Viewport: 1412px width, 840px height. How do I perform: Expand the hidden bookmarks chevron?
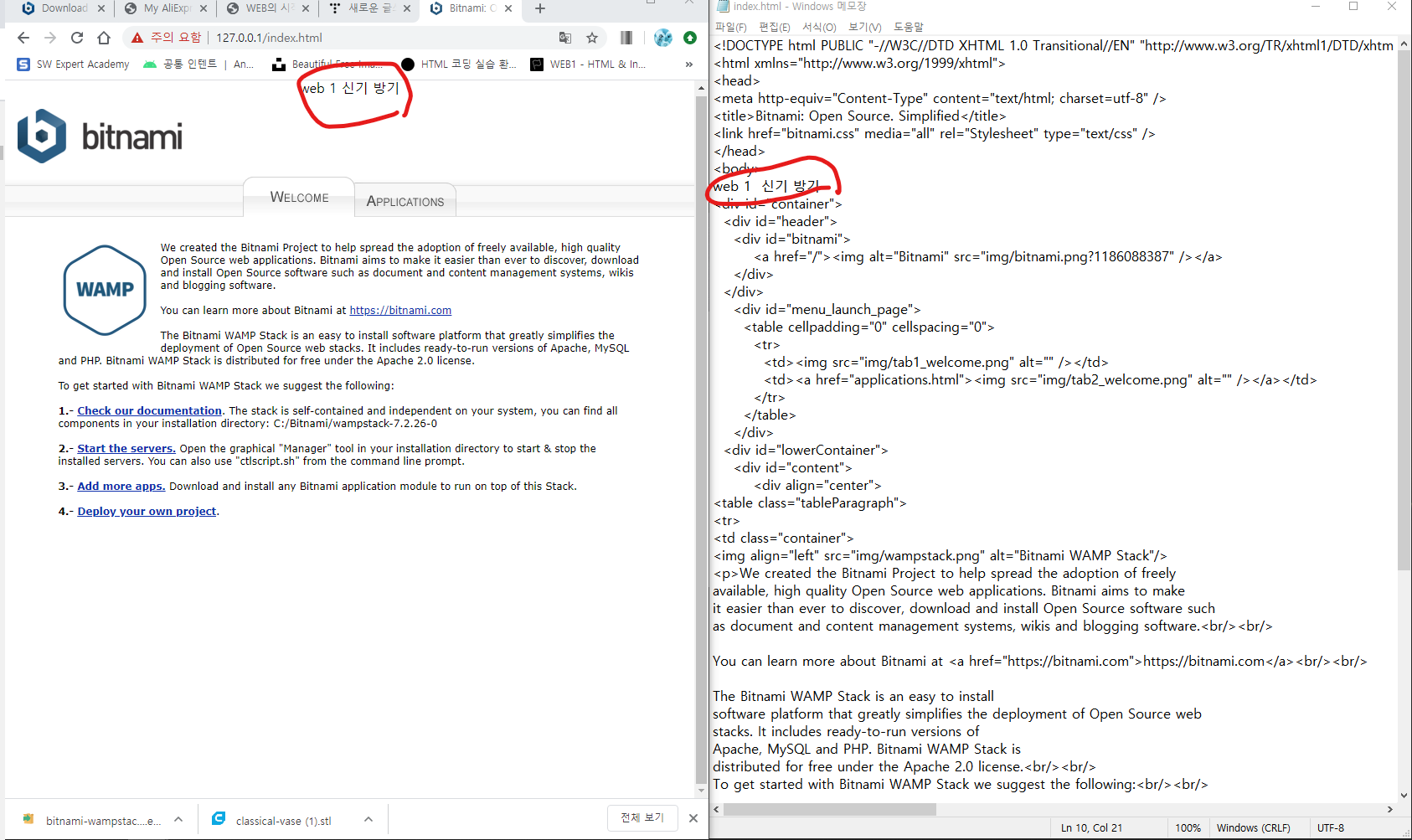click(689, 64)
